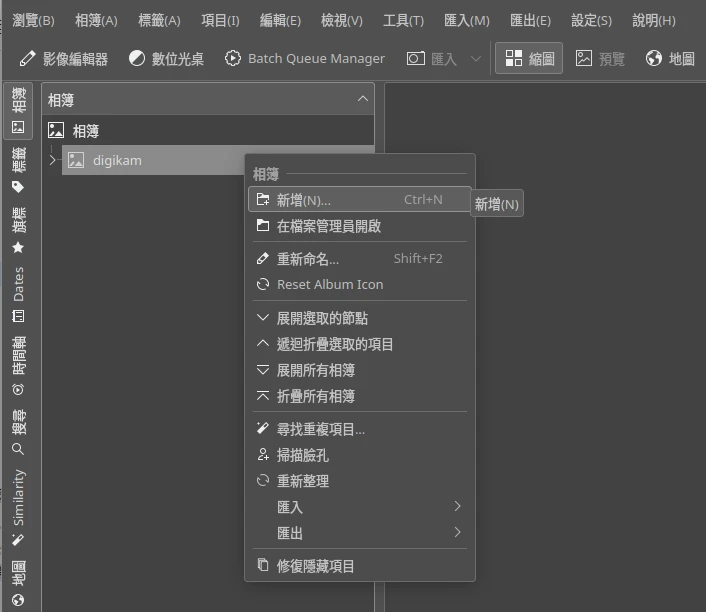The height and width of the screenshot is (612, 706).
Task: Expand the digikam album tree node
Action: pos(52,160)
